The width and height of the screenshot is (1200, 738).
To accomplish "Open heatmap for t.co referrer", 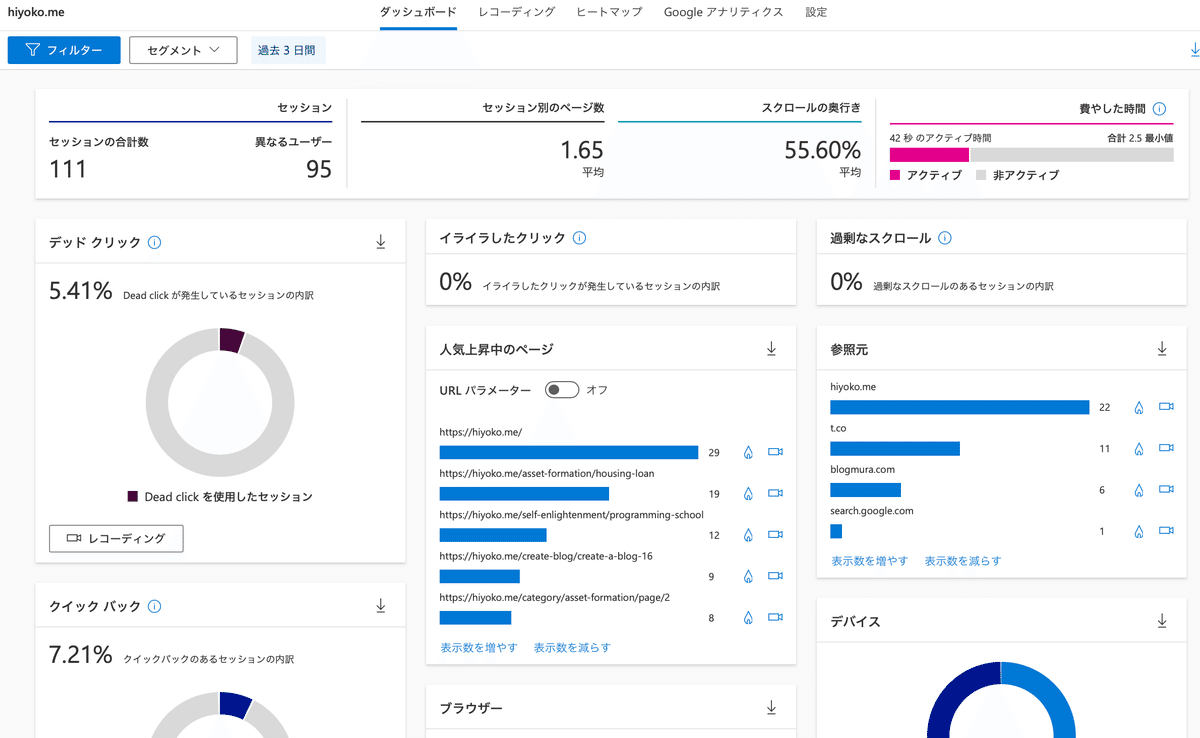I will (1138, 449).
